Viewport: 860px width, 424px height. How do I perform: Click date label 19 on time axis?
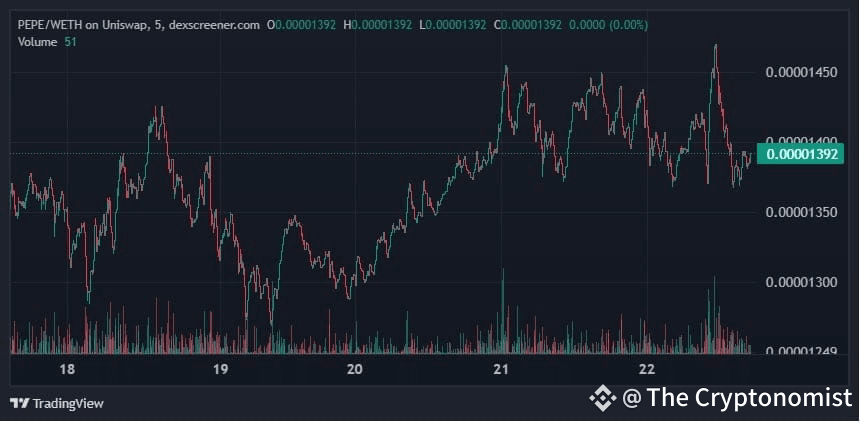[x=220, y=369]
